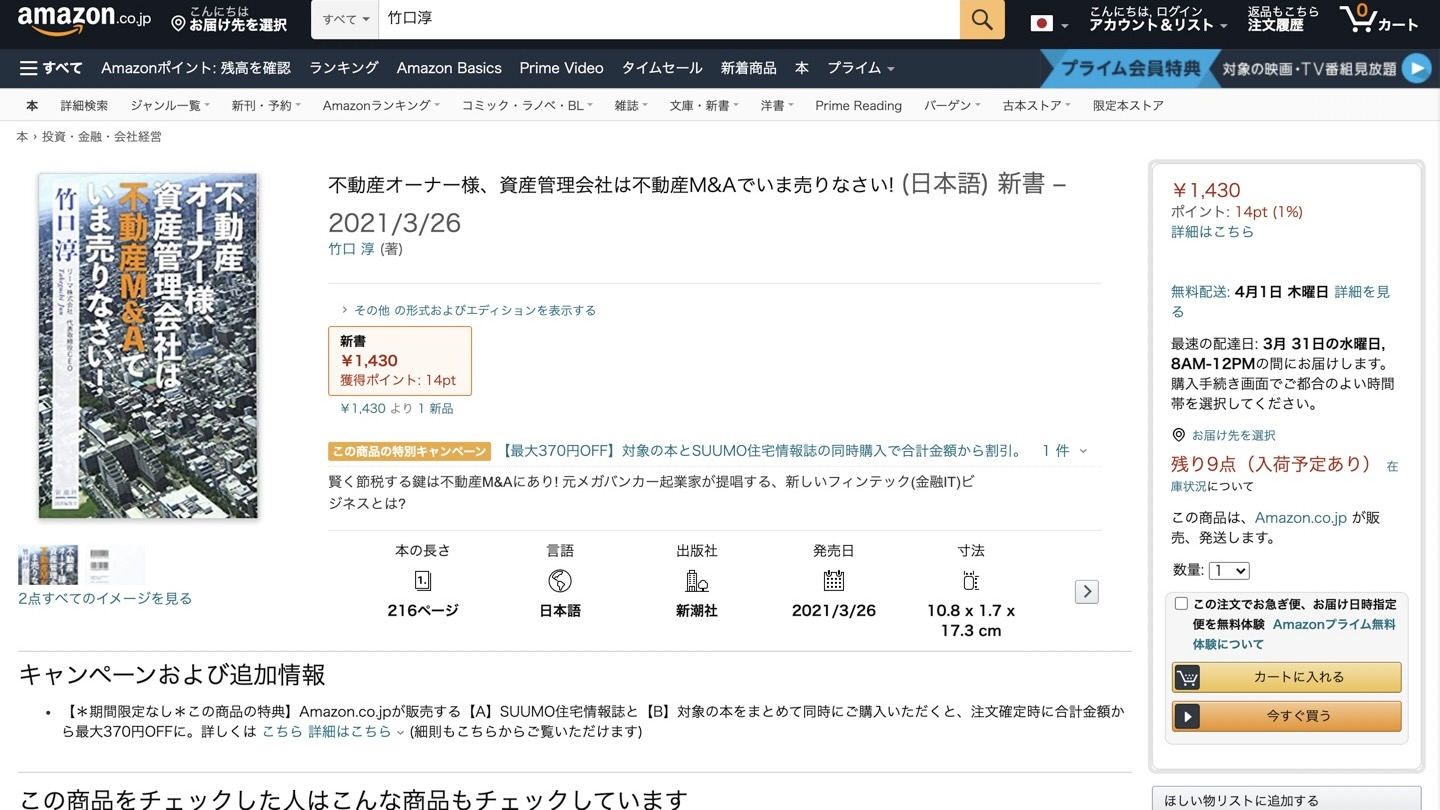Click the Amazonプライム無料体験について link
The height and width of the screenshot is (810, 1440).
point(1294,634)
